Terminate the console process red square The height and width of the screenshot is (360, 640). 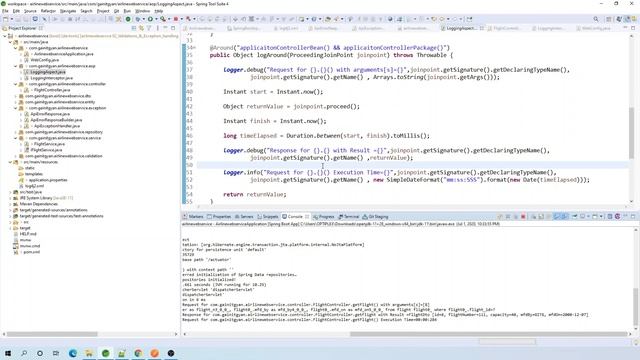coord(523,217)
